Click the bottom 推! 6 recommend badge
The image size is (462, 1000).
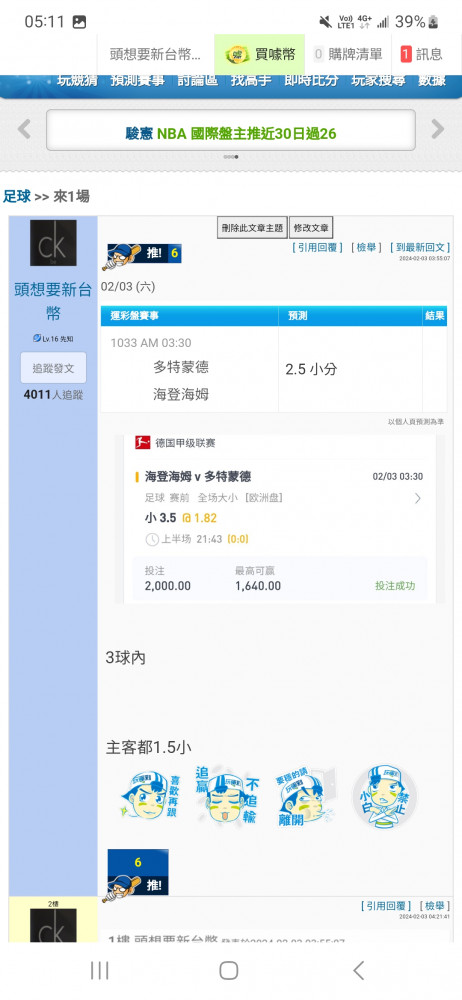(x=137, y=874)
